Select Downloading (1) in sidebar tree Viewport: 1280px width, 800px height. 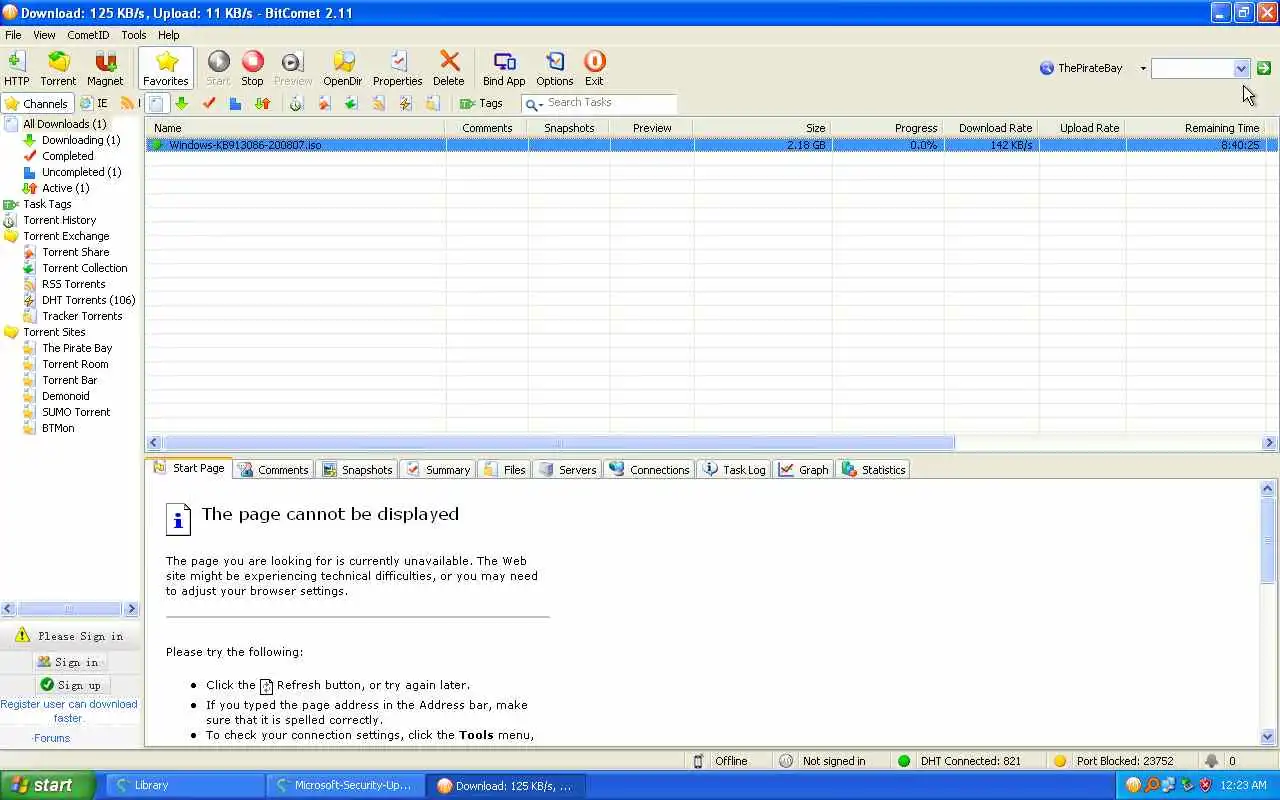pos(81,140)
